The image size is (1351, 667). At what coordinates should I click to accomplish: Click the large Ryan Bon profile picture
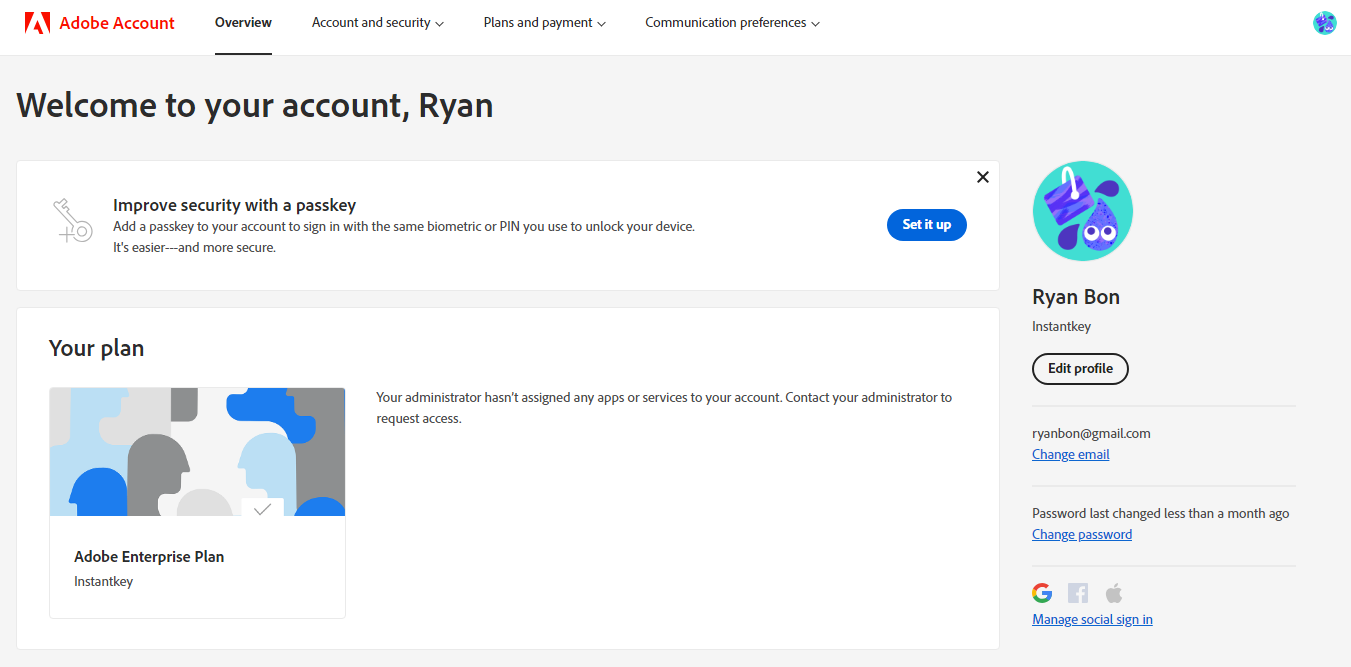tap(1082, 211)
